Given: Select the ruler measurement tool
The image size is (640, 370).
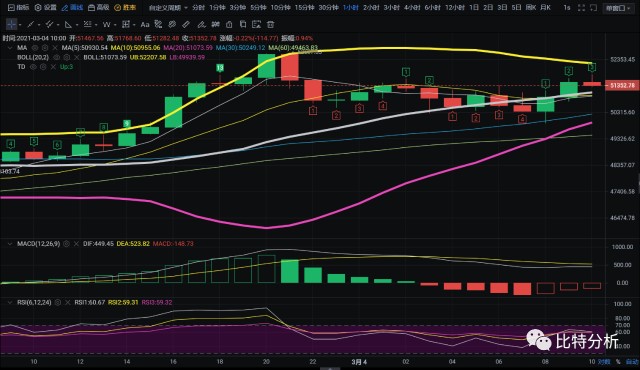Looking at the screenshot, I should (x=186, y=24).
